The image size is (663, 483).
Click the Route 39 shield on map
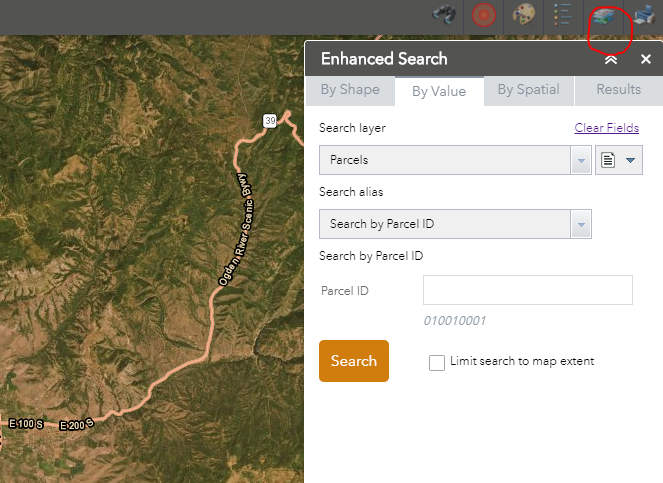271,120
